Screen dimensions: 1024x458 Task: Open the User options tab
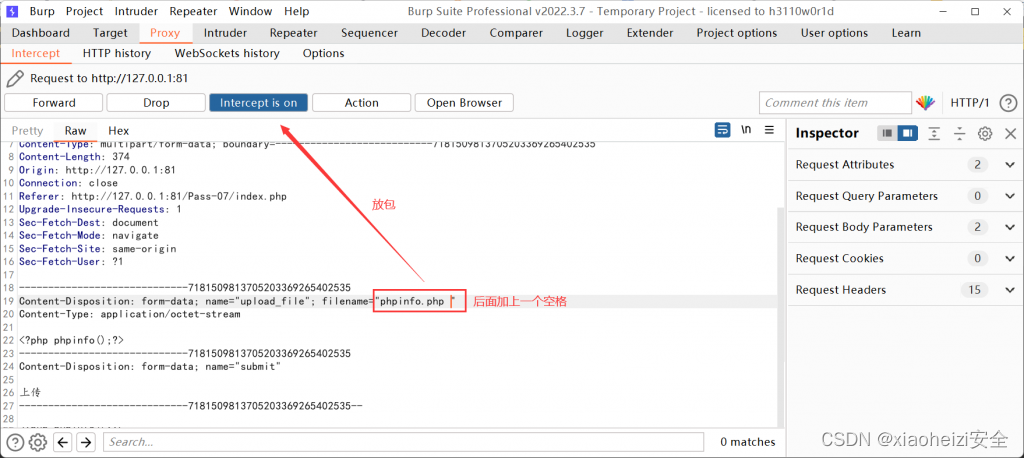834,33
